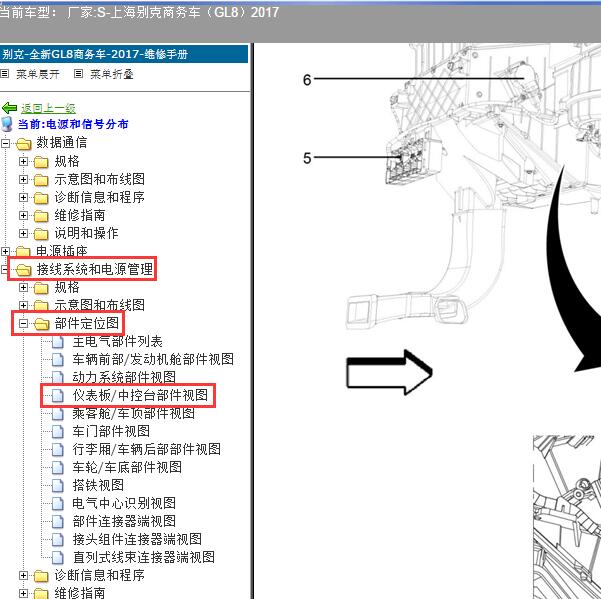The height and width of the screenshot is (599, 601).
Task: Click page icon of 搭铁视图
Action: [x=58, y=486]
